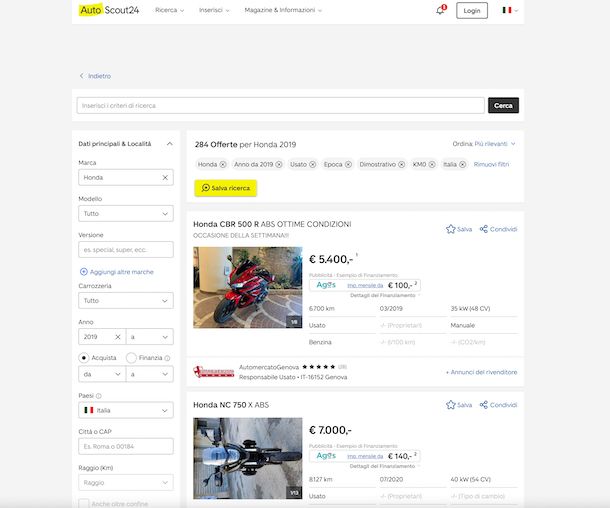Open the AutoScout24 logo home link

tap(109, 10)
